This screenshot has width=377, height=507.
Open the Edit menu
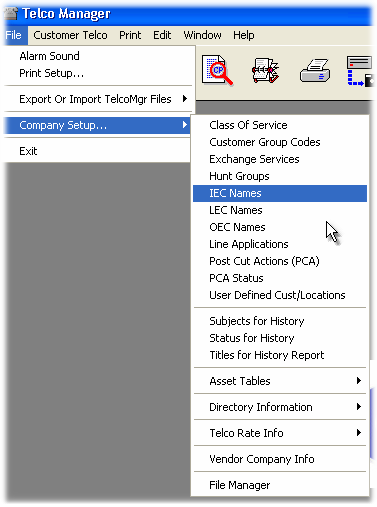pos(162,35)
